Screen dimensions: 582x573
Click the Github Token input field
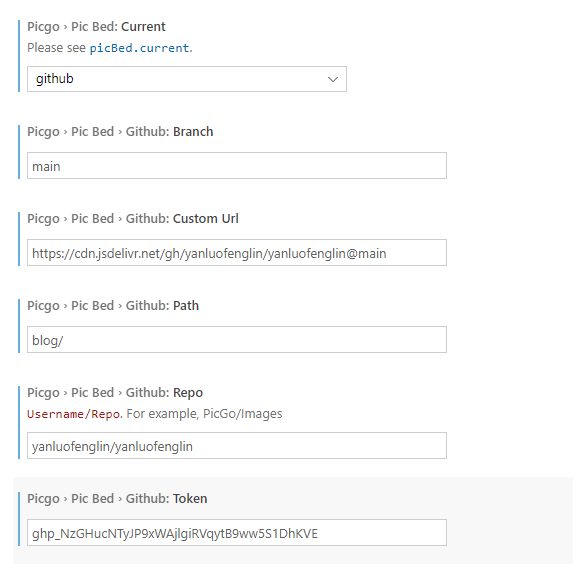237,533
